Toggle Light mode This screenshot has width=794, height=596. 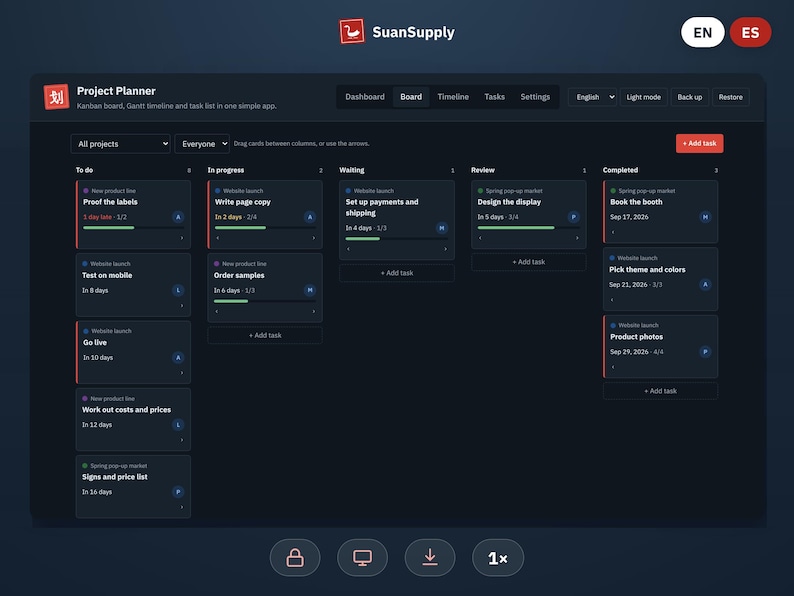[x=643, y=97]
